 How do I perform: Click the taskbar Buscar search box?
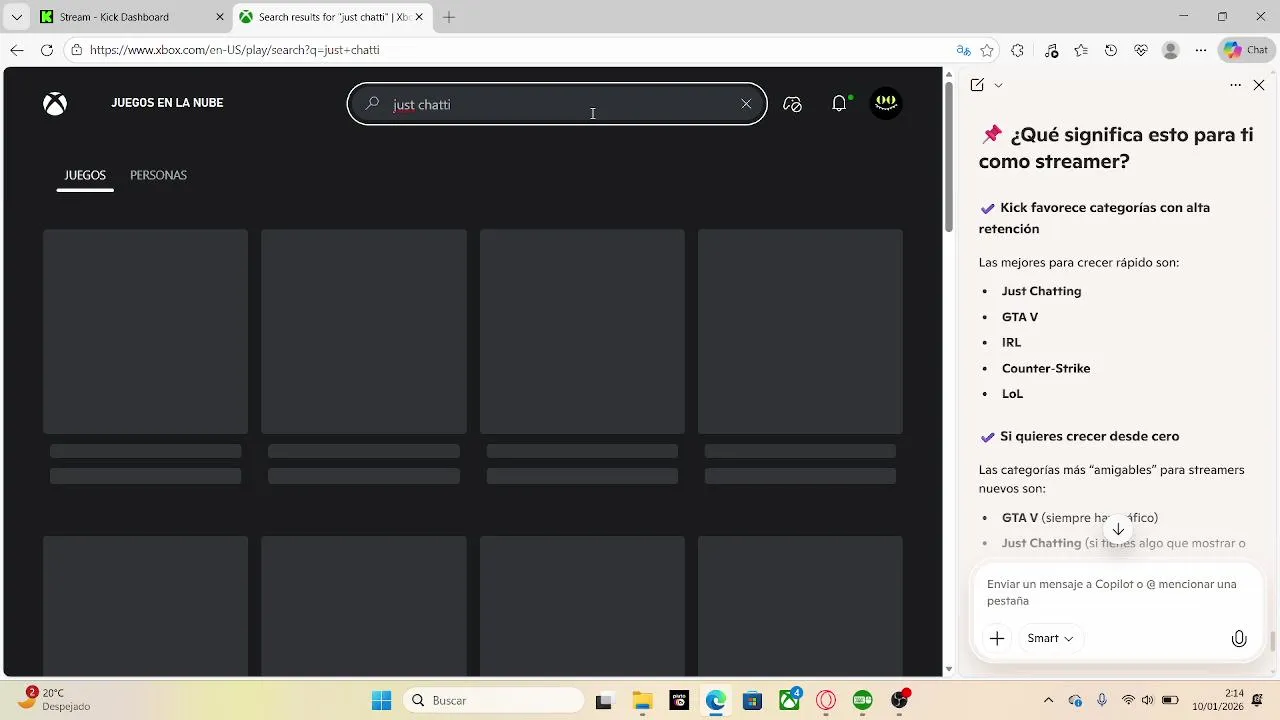(493, 700)
